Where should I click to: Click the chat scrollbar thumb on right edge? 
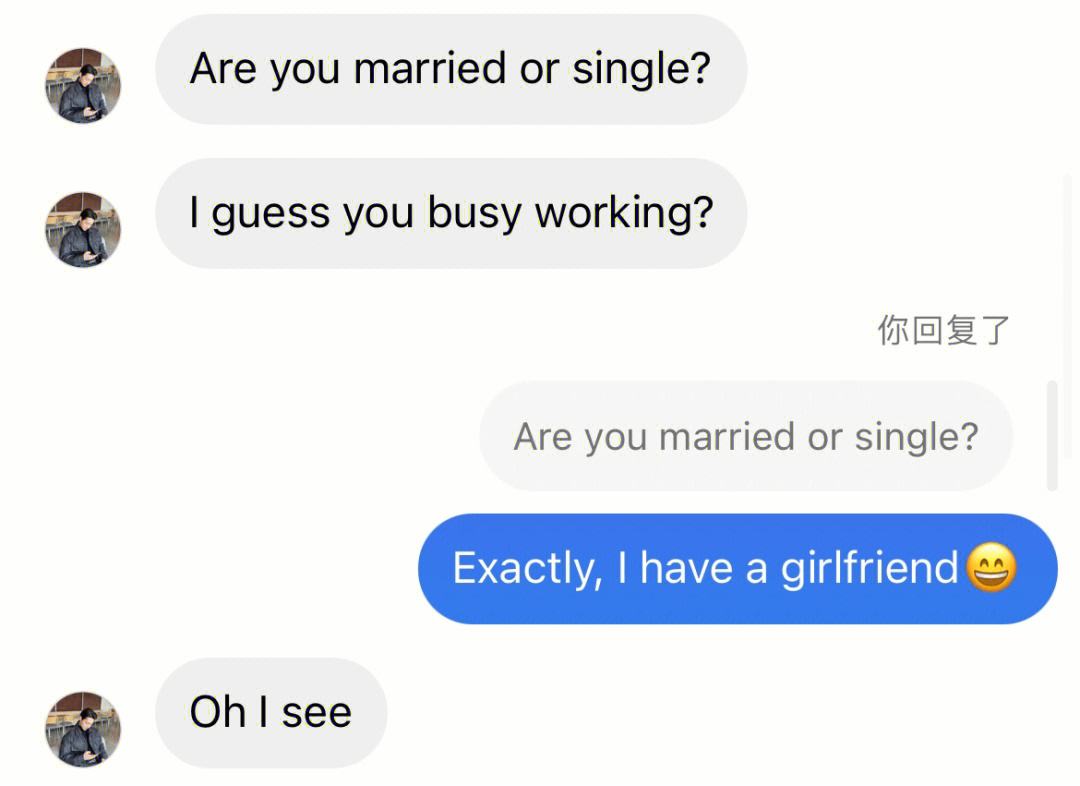tap(1052, 435)
